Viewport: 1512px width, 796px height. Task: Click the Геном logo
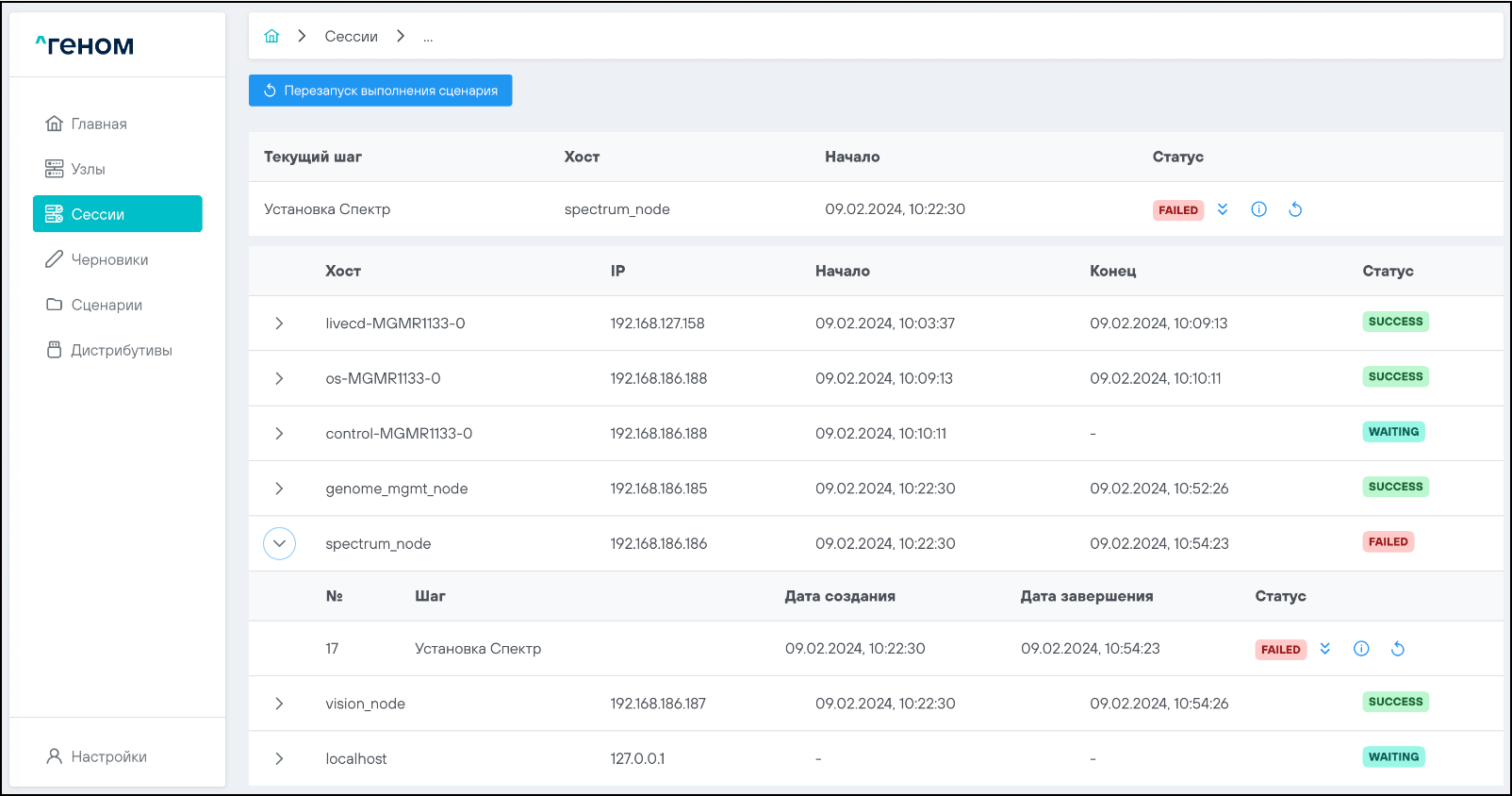click(x=85, y=45)
